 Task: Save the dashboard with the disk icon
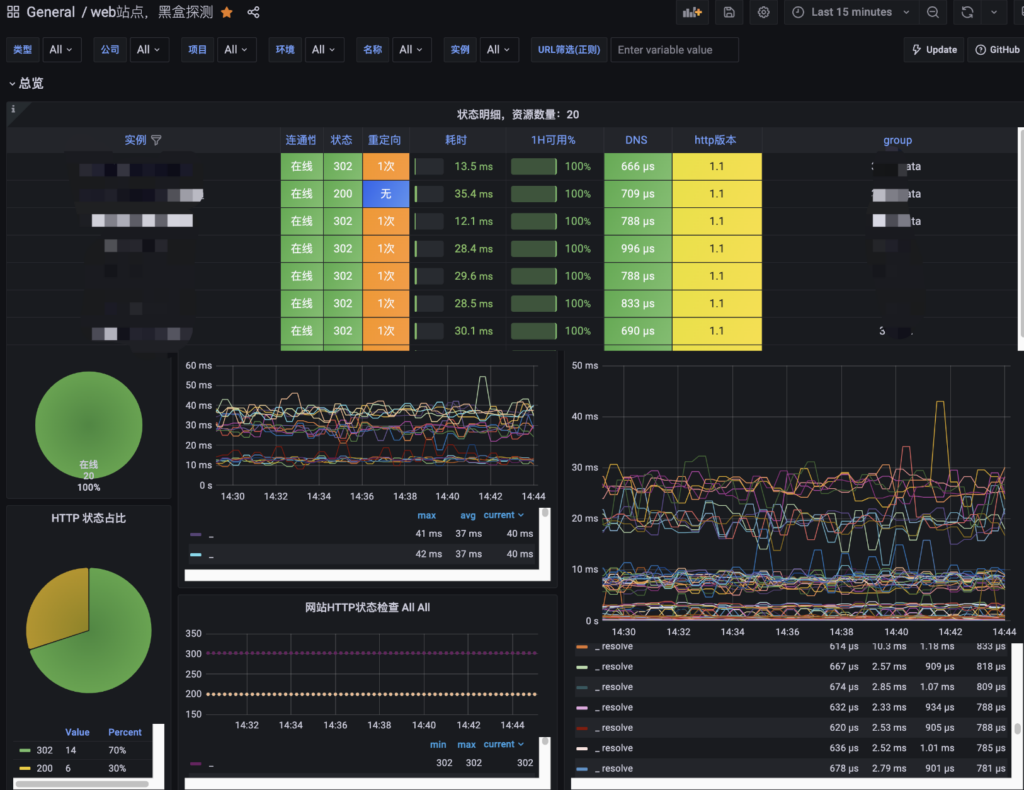[x=729, y=12]
